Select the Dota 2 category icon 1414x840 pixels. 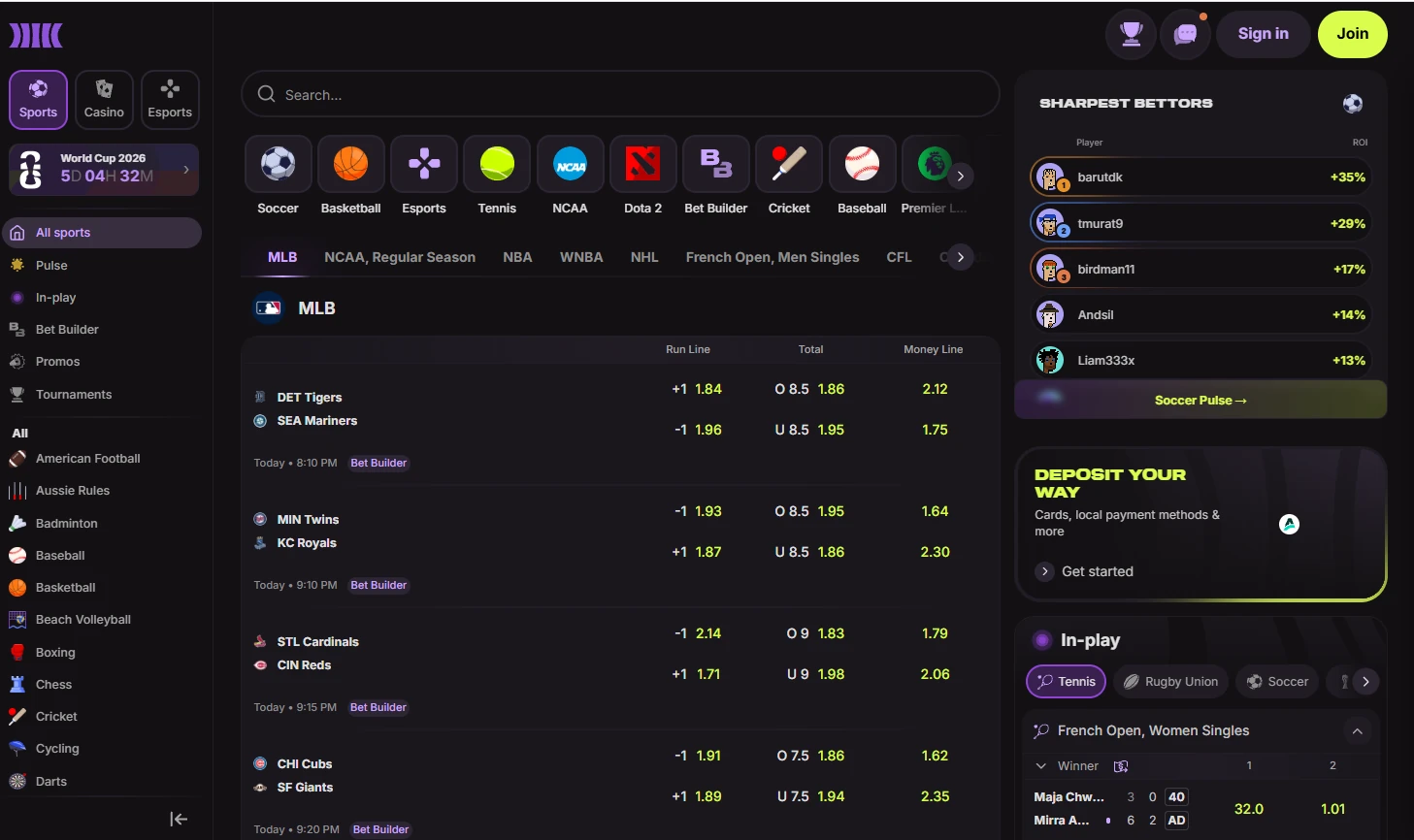click(642, 164)
